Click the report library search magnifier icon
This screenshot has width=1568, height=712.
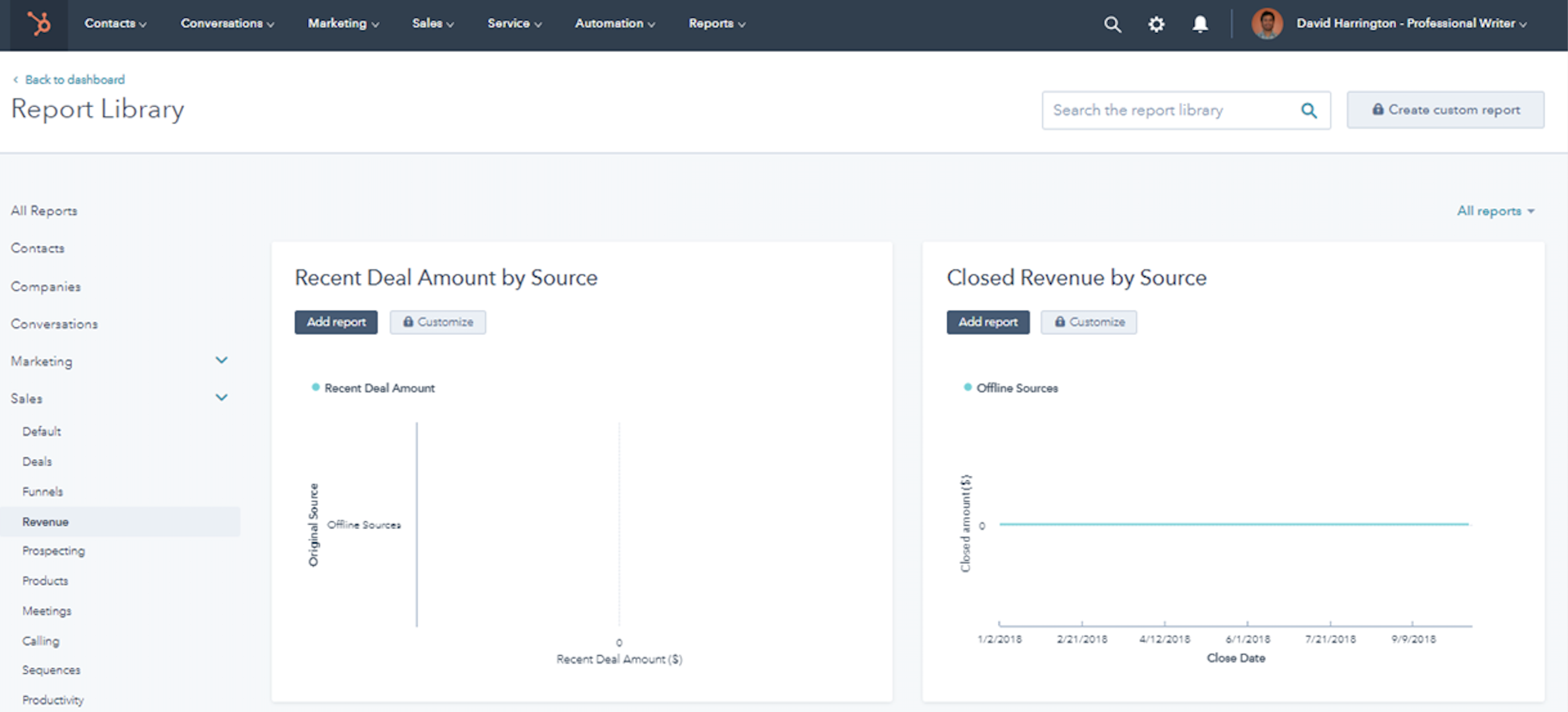(x=1309, y=111)
